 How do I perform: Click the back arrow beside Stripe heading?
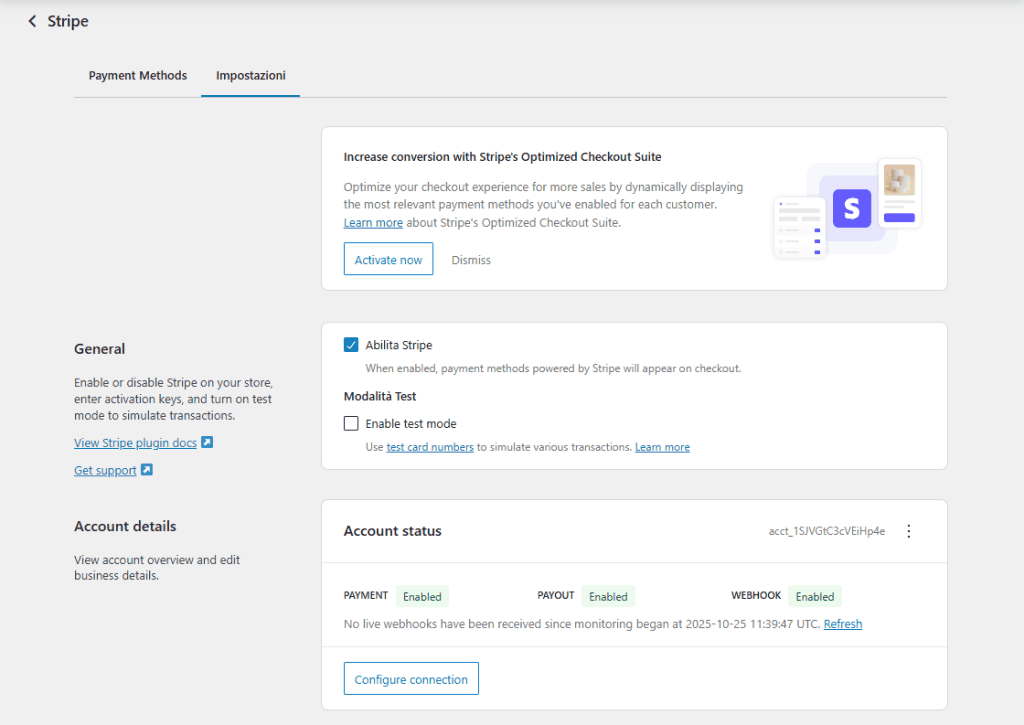[x=31, y=20]
